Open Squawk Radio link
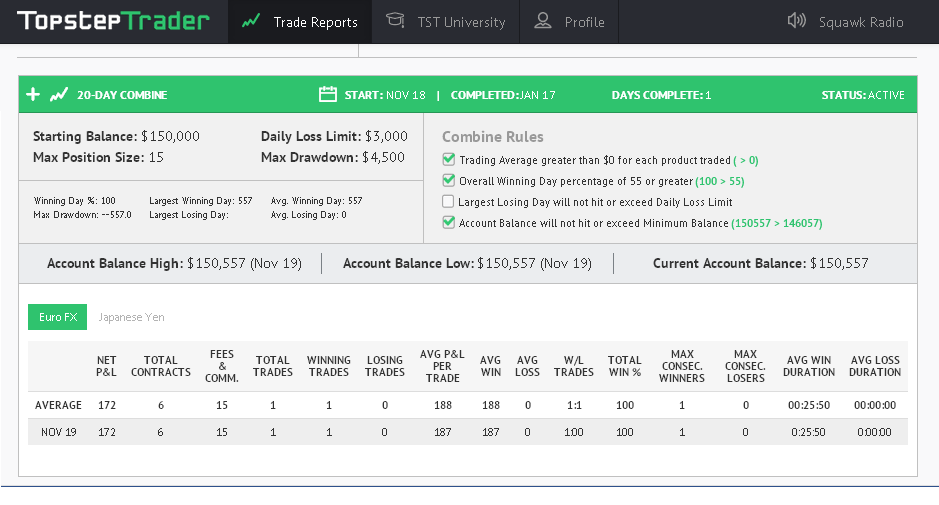Screen dimensions: 939x505 [861, 22]
